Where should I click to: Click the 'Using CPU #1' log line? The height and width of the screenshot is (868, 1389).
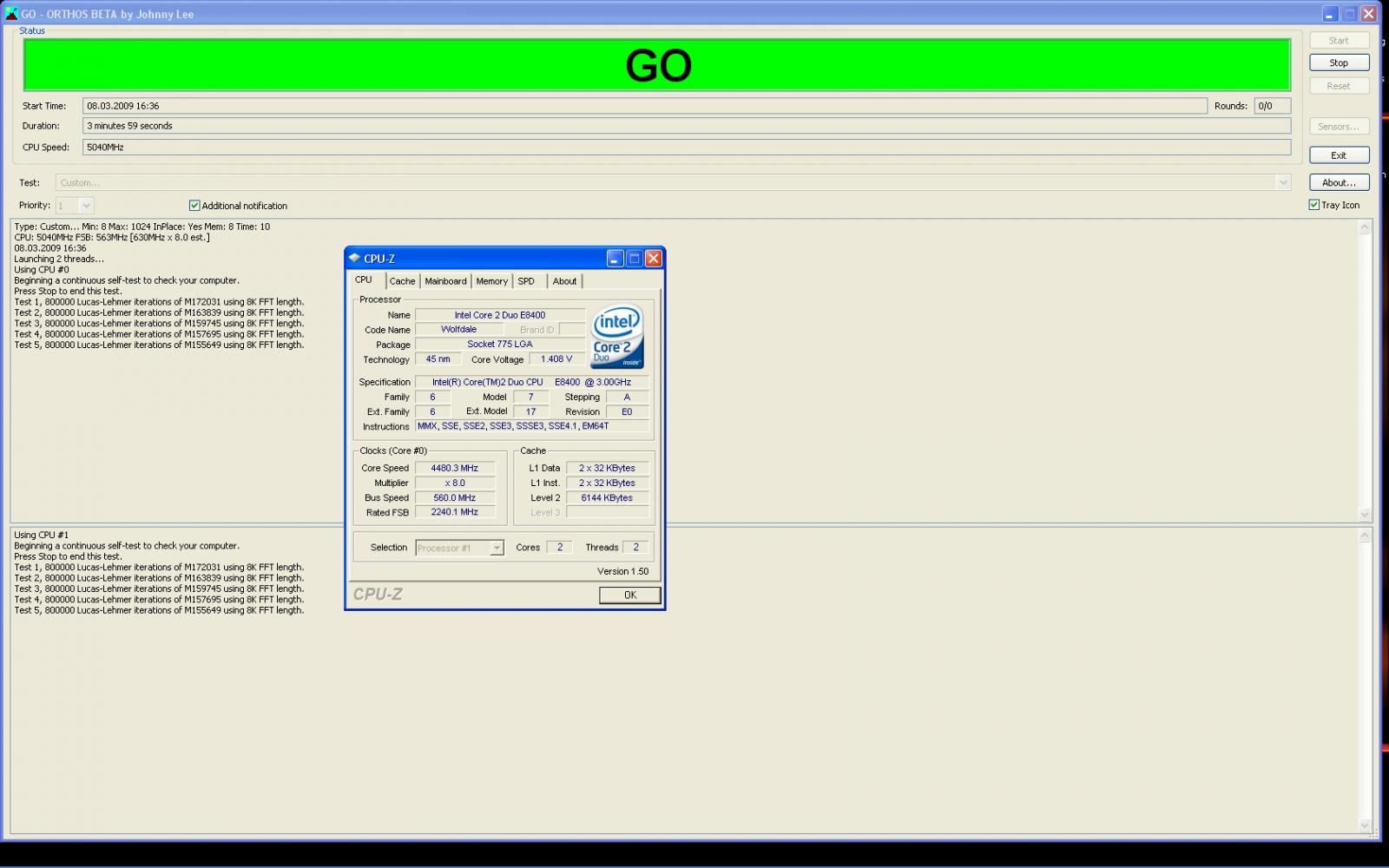[x=41, y=535]
